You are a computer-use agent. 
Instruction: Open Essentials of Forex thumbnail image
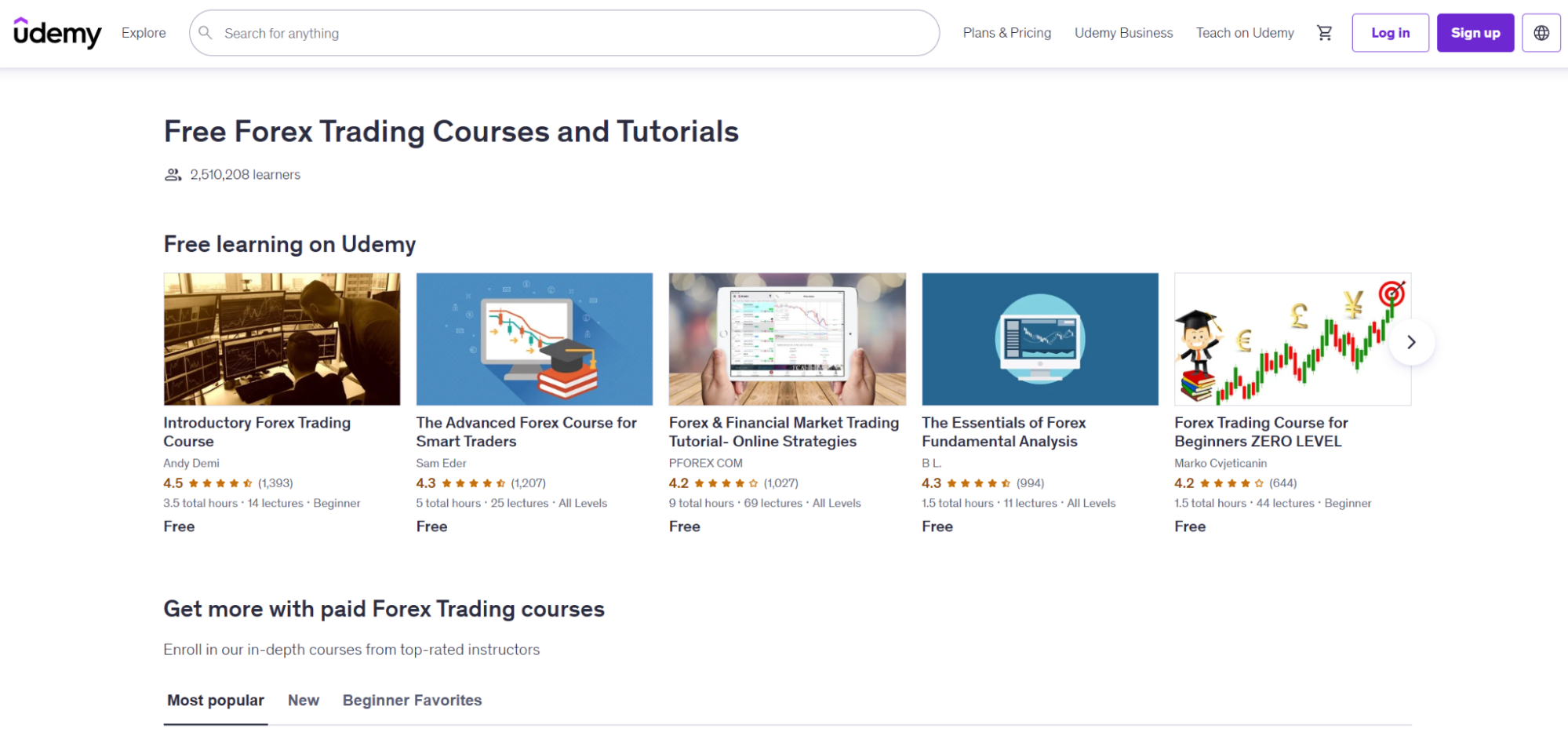pos(1040,339)
